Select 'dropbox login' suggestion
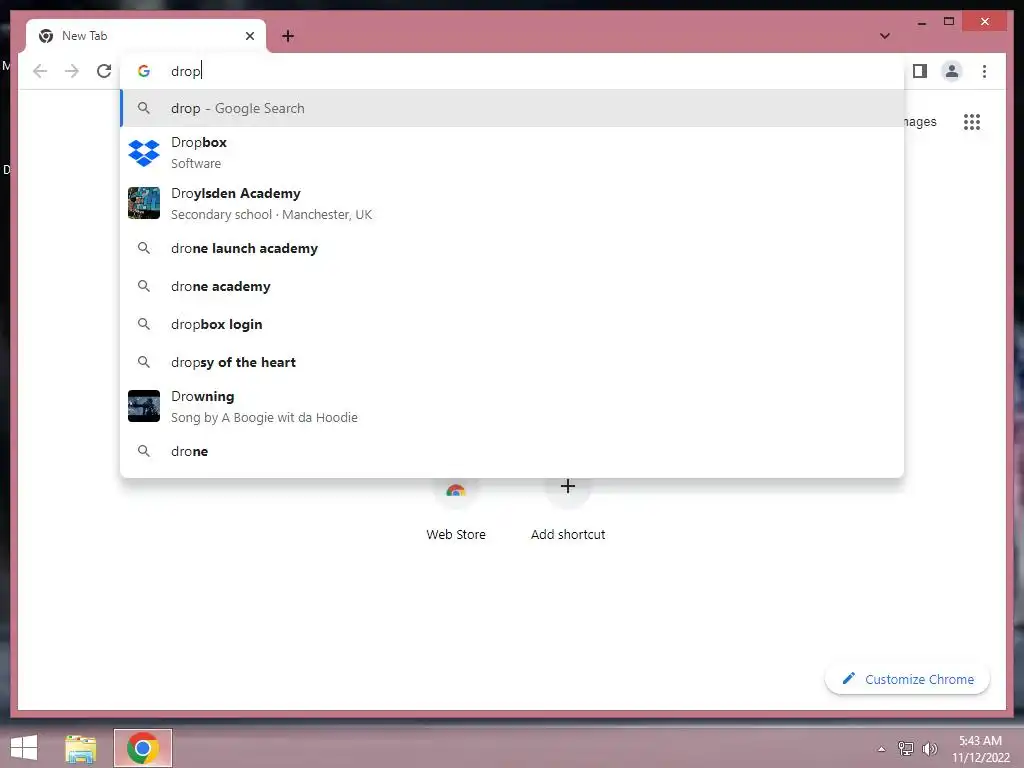 point(512,324)
